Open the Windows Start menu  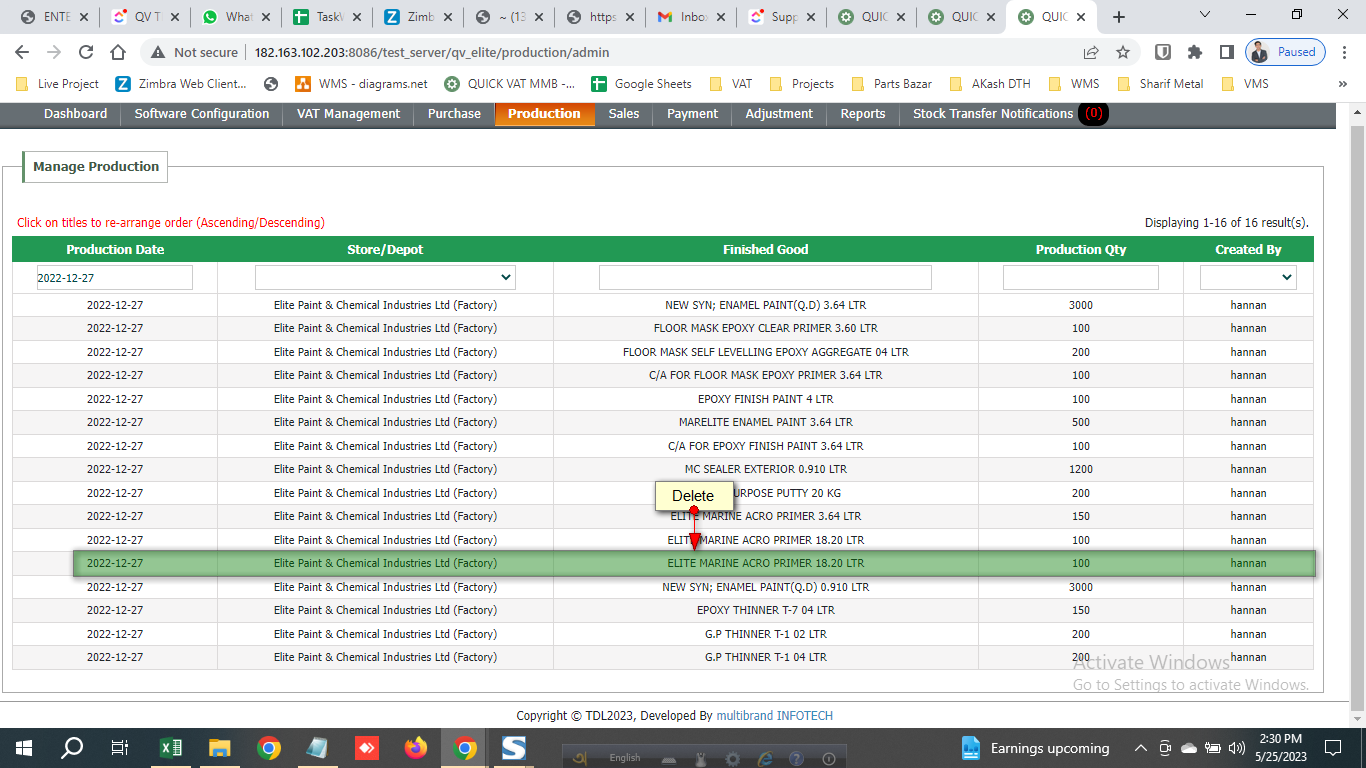(22, 747)
